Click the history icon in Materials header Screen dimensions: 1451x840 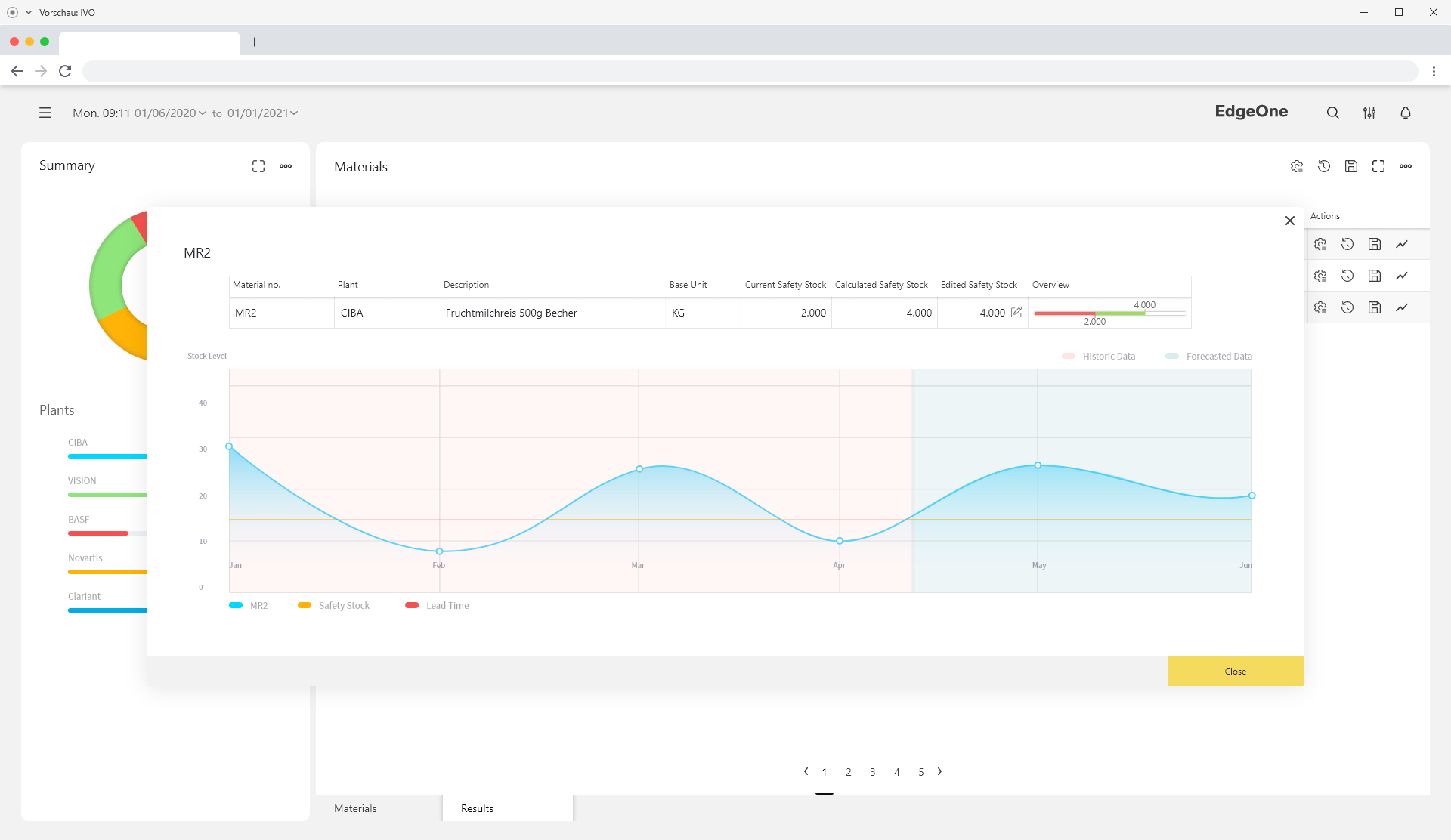pos(1324,166)
